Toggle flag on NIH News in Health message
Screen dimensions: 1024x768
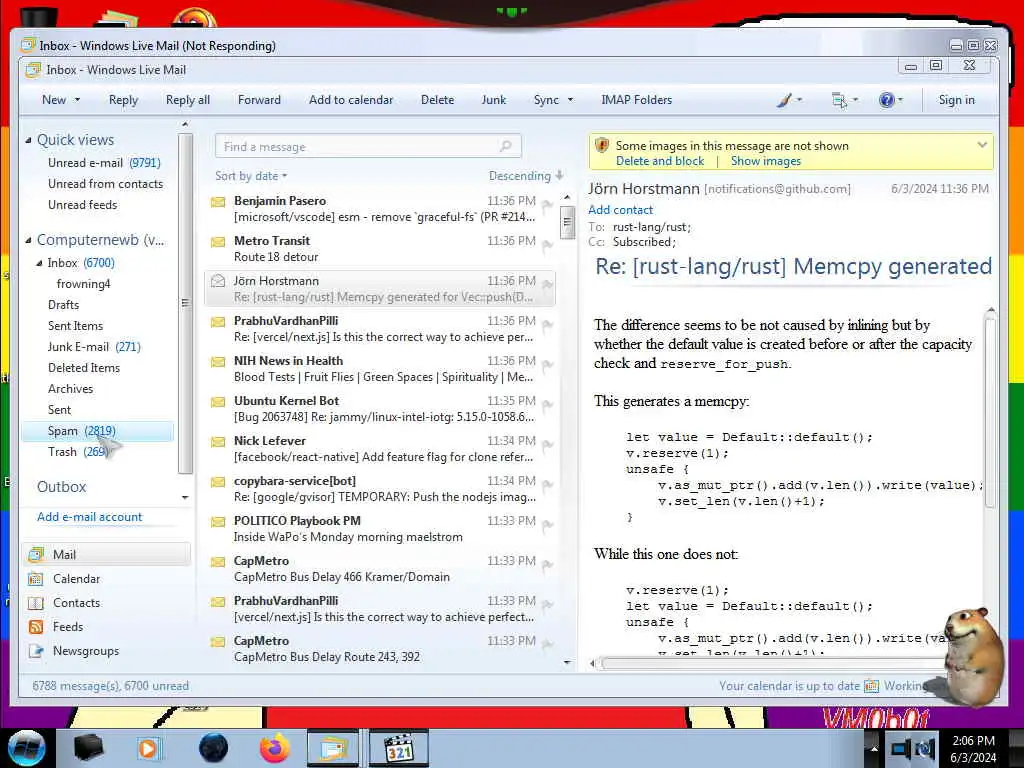coord(547,365)
